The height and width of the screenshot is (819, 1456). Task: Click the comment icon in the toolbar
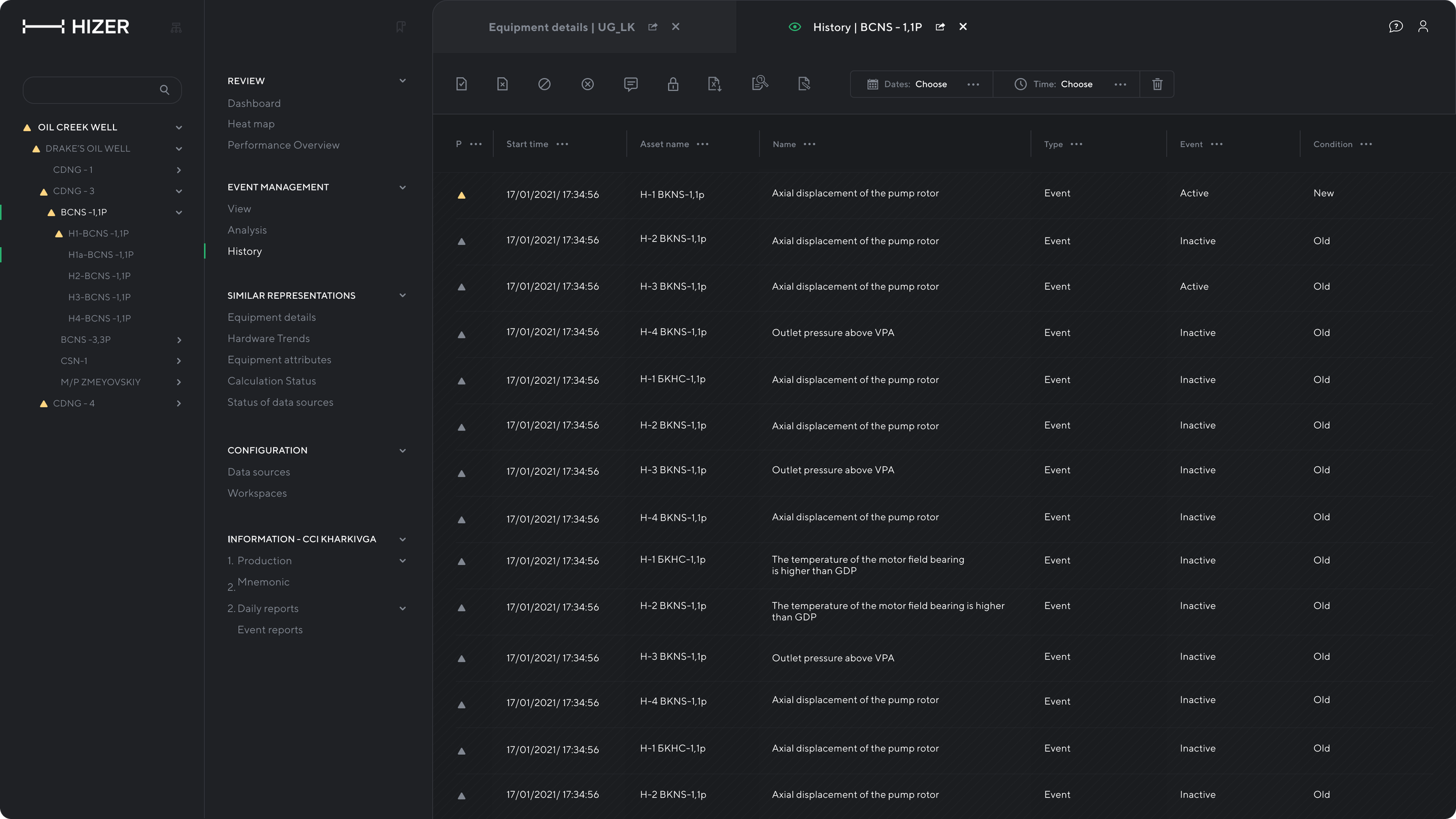(630, 84)
